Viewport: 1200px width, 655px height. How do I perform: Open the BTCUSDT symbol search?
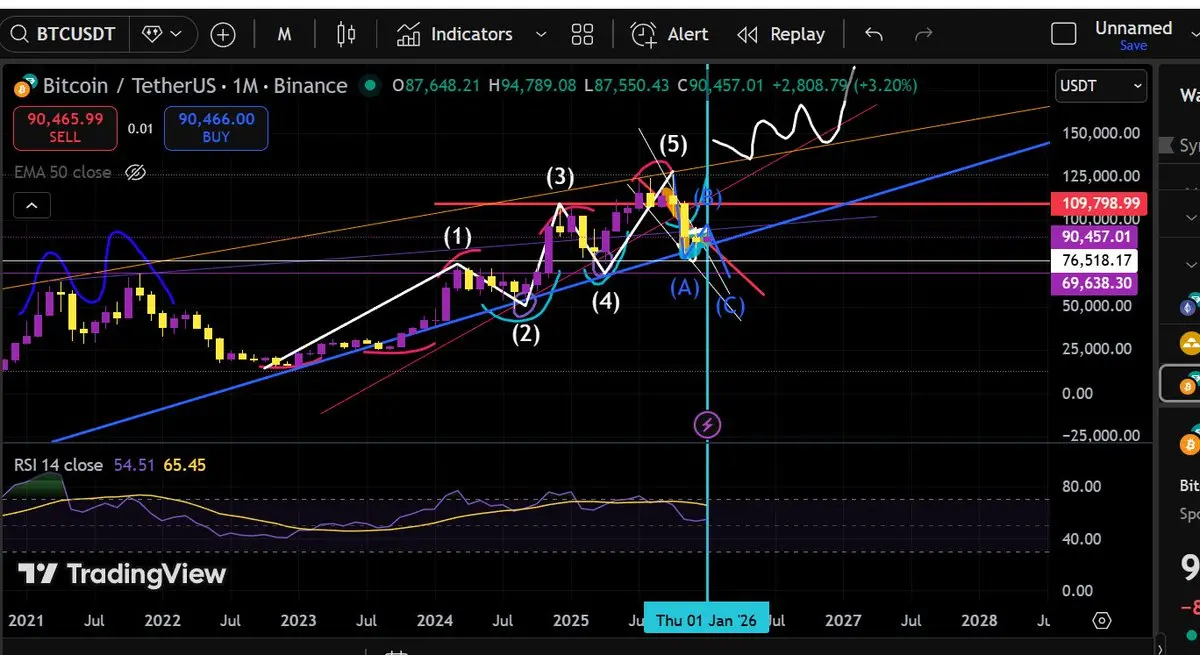click(x=64, y=34)
